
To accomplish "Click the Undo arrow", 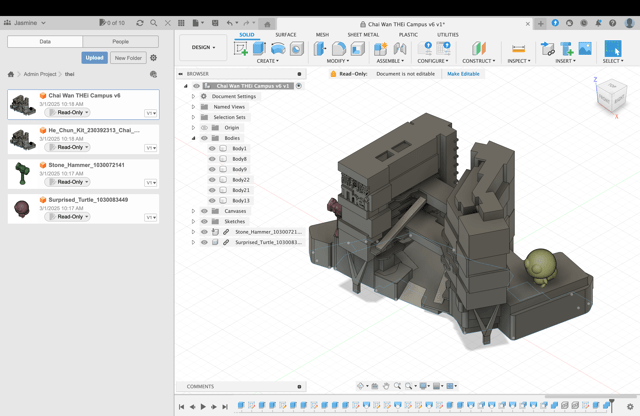I will (230, 23).
